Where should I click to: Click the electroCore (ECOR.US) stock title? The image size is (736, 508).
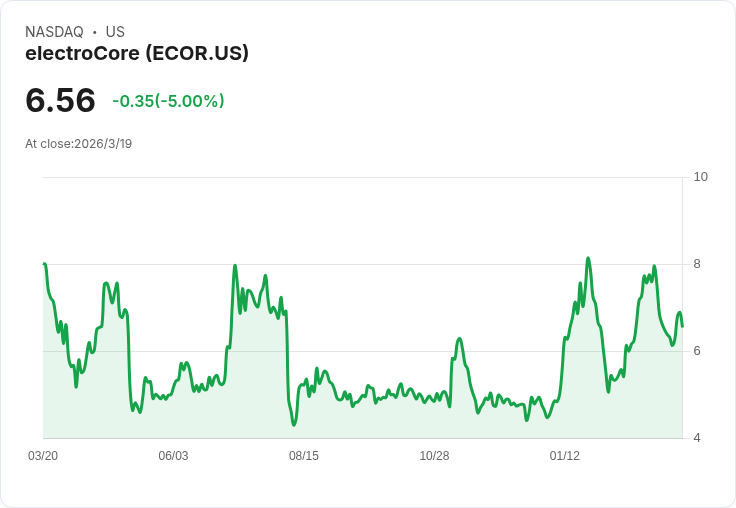coord(137,53)
